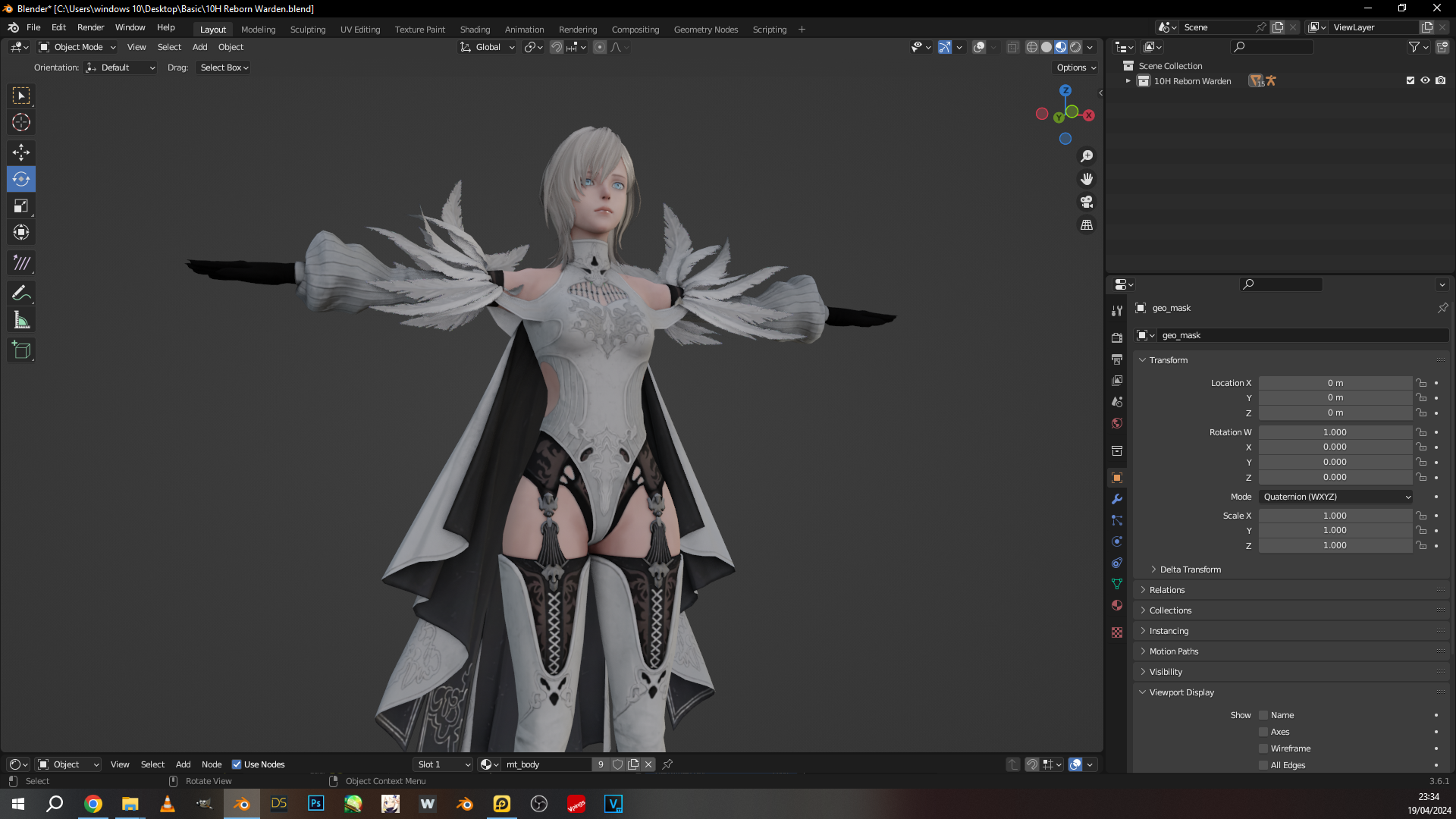Expand the Relations panel
Image resolution: width=1456 pixels, height=819 pixels.
coord(1166,590)
